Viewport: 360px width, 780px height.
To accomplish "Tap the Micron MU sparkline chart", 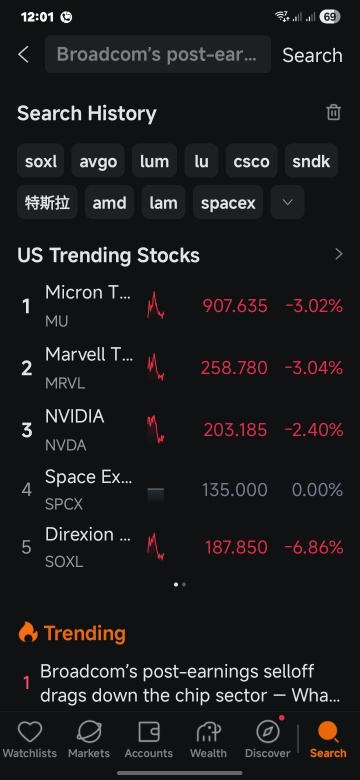I will point(156,306).
